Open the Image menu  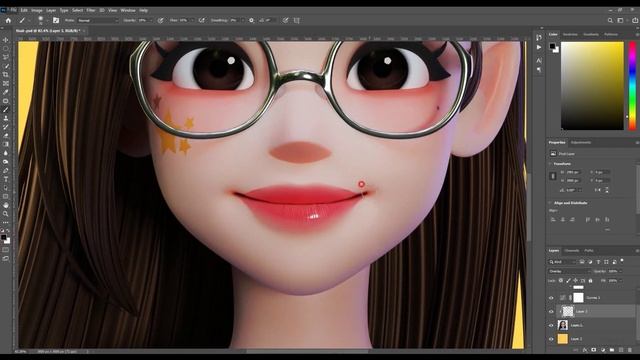point(36,10)
